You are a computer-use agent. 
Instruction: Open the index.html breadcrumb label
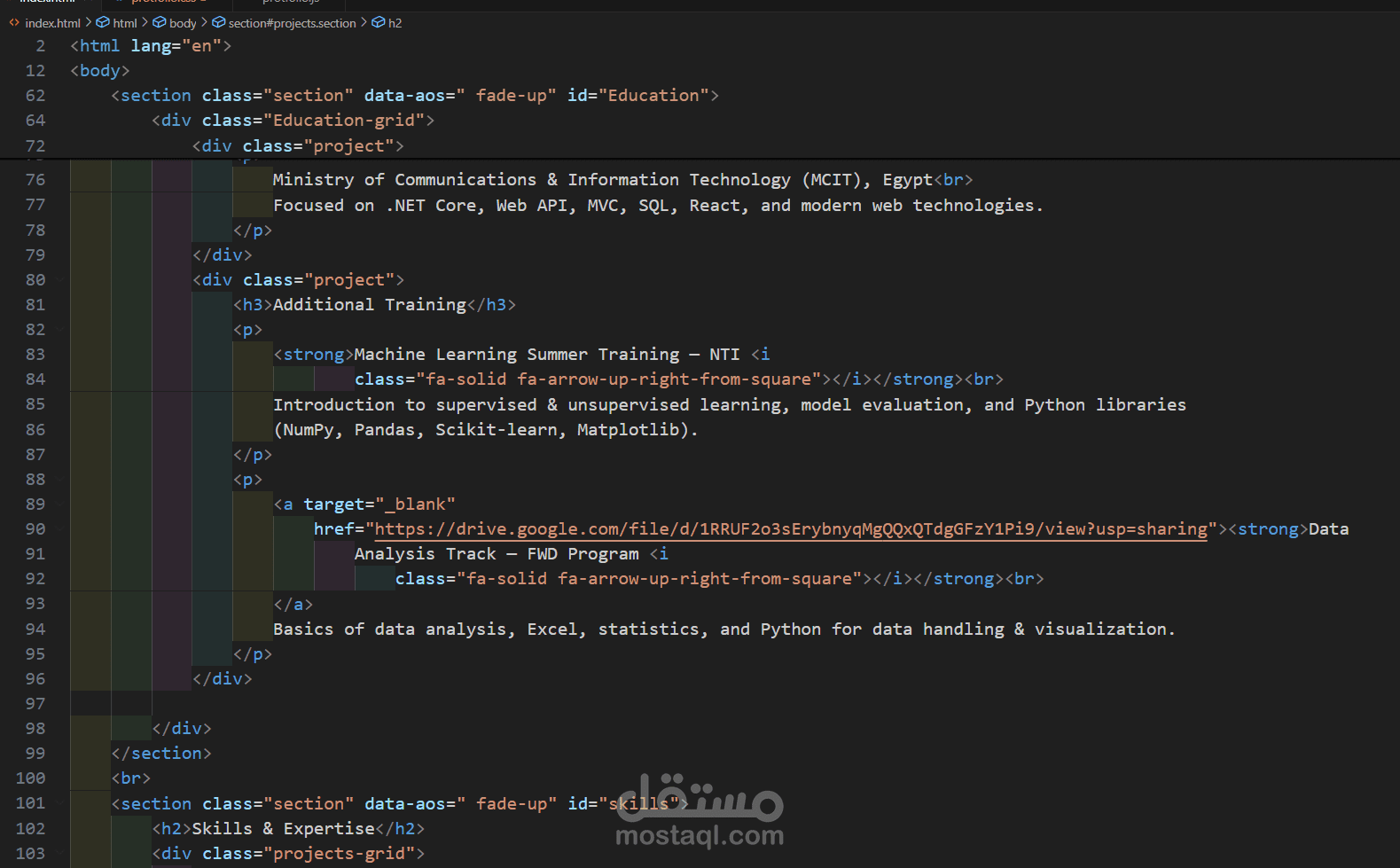pyautogui.click(x=52, y=23)
